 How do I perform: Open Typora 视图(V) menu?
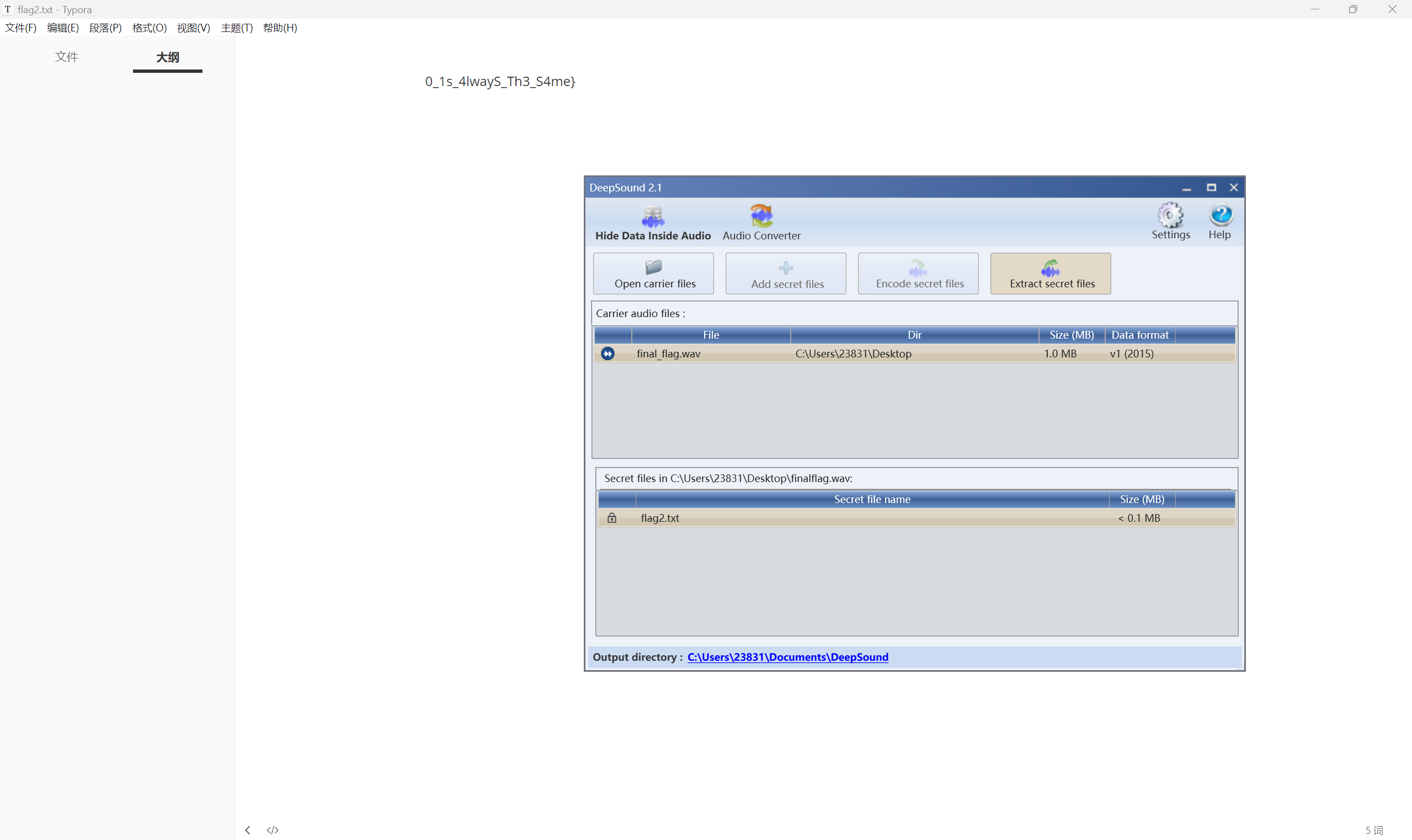tap(193, 28)
